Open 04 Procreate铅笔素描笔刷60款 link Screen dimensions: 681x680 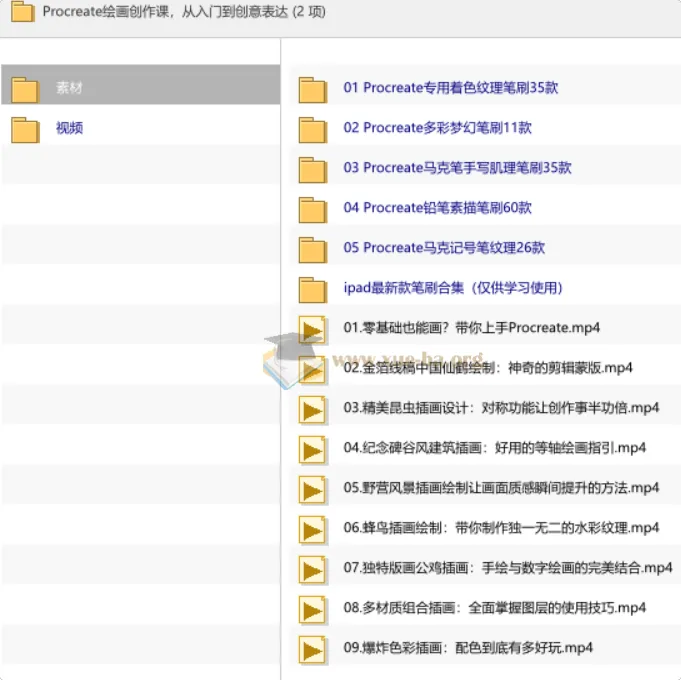(437, 208)
